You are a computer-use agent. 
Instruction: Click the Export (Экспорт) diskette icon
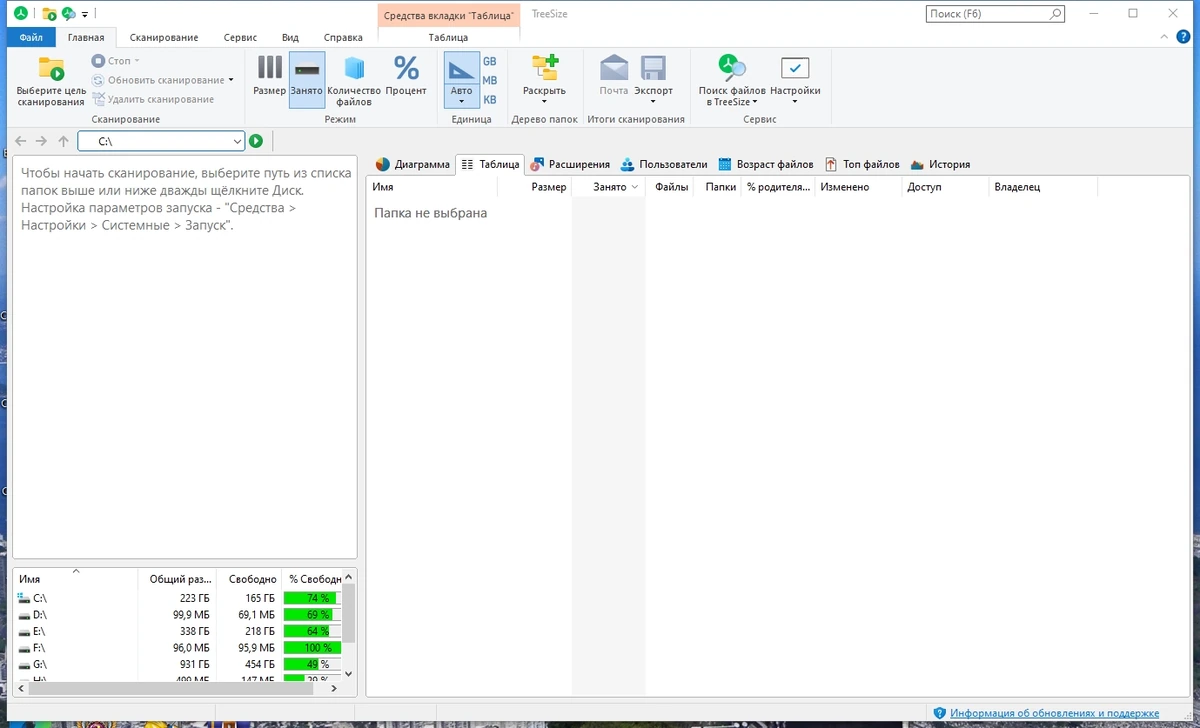654,68
